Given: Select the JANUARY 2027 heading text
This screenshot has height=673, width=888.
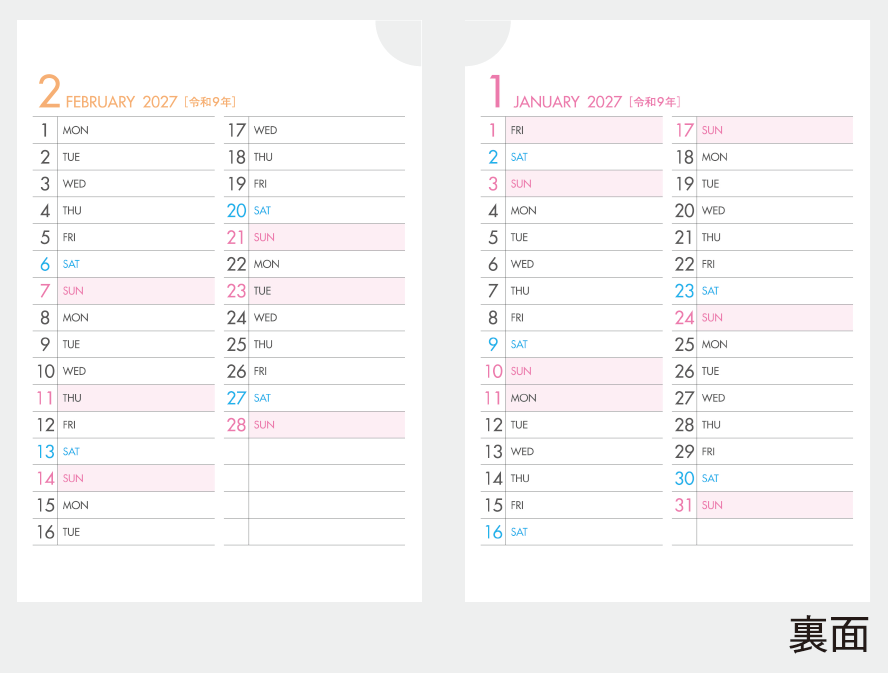Looking at the screenshot, I should tap(567, 102).
